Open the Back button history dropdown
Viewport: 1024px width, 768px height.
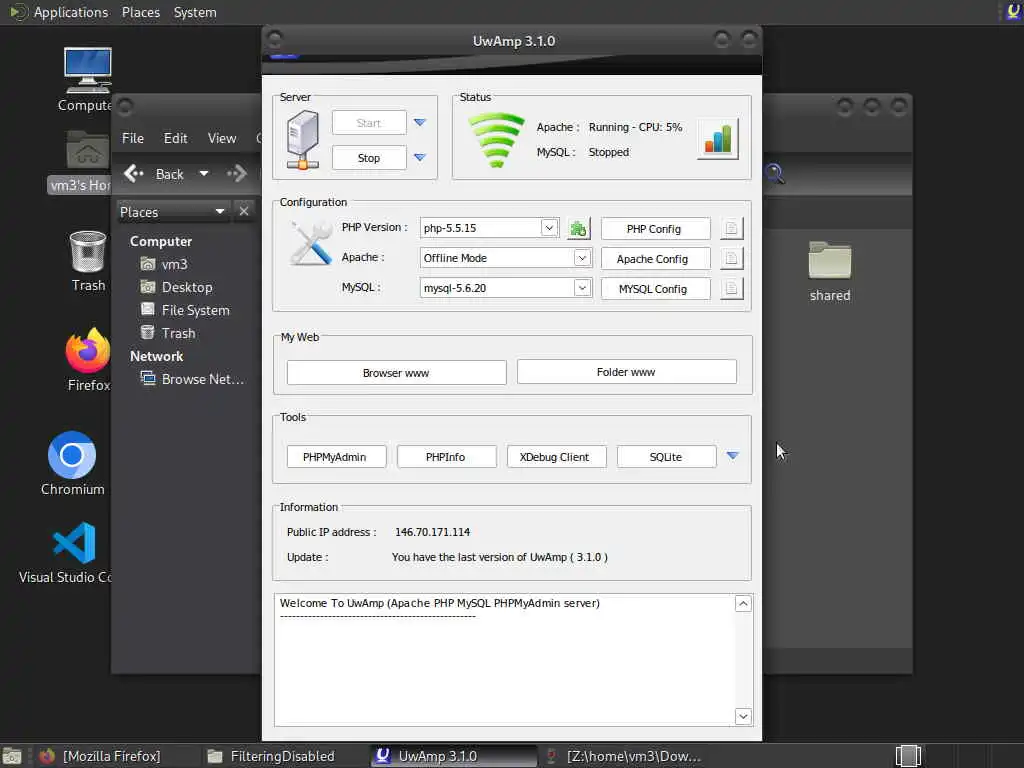click(x=204, y=174)
